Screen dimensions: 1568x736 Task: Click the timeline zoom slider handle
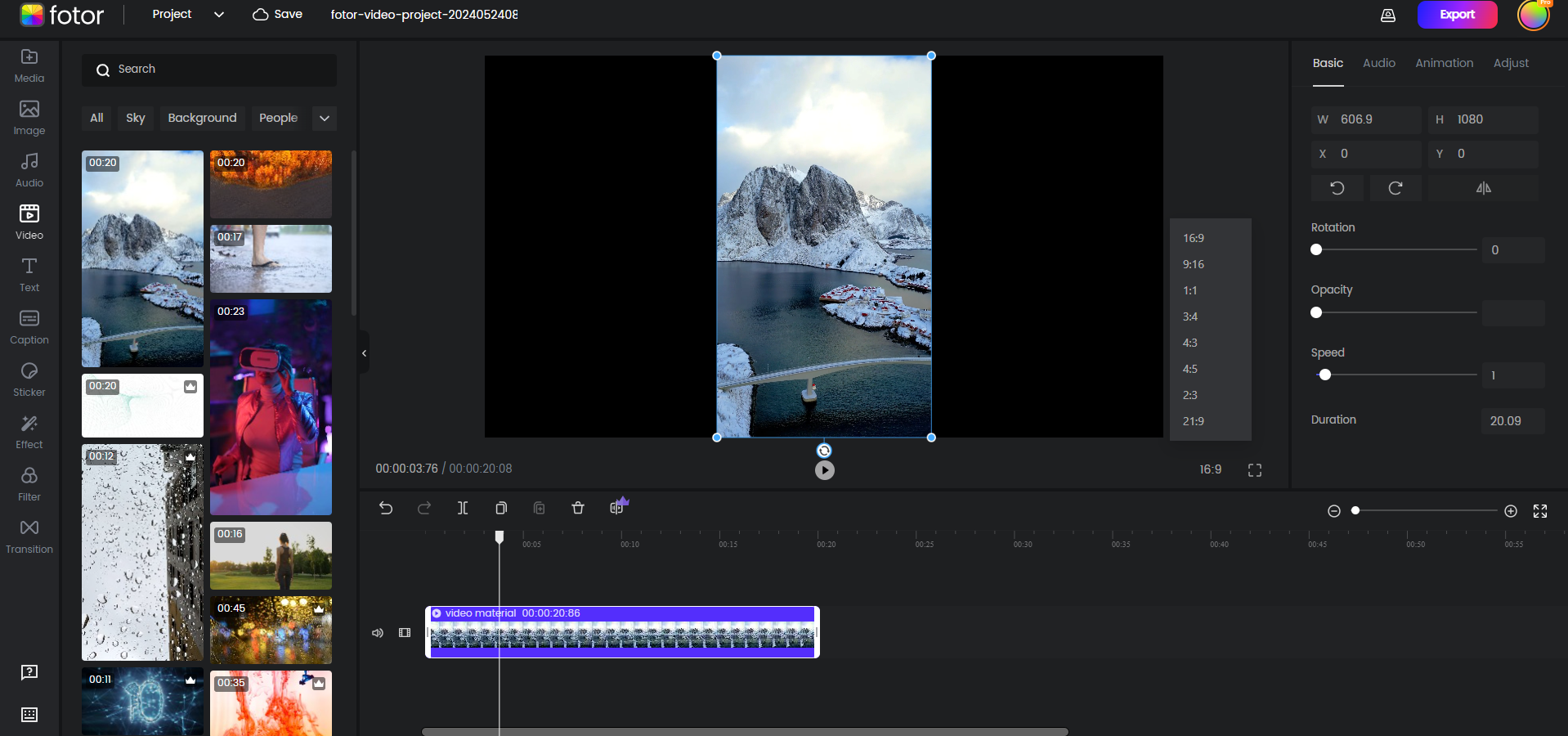(1355, 511)
